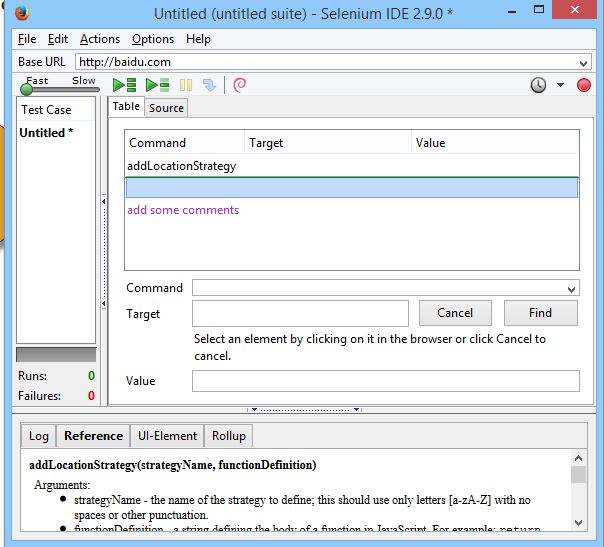
Task: Click the Step icon
Action: coord(209,85)
